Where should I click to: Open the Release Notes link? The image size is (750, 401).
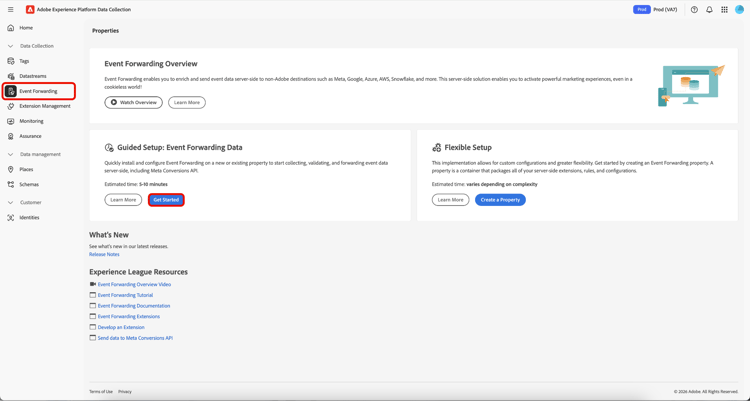click(104, 254)
